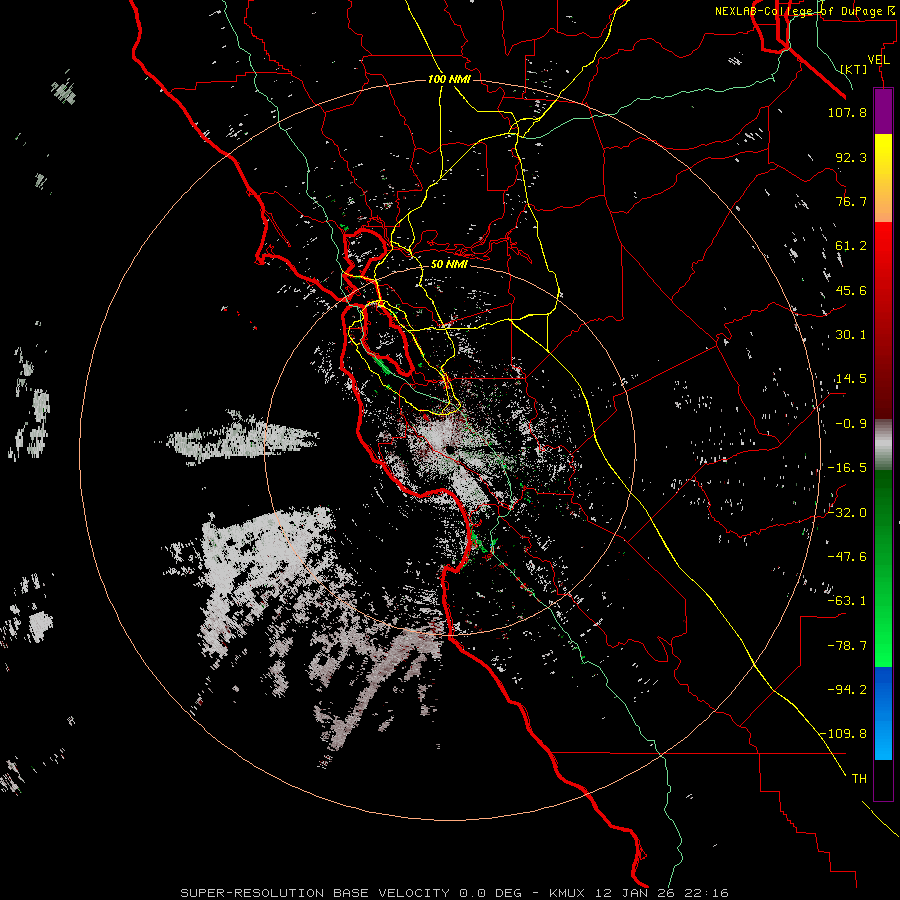The width and height of the screenshot is (900, 900).
Task: Select the -94.2 velocity scale value
Action: click(x=847, y=689)
